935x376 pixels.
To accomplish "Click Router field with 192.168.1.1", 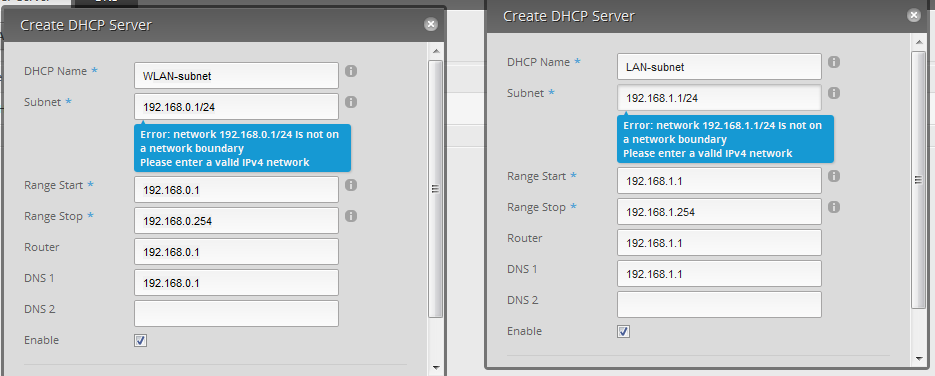I will [720, 243].
